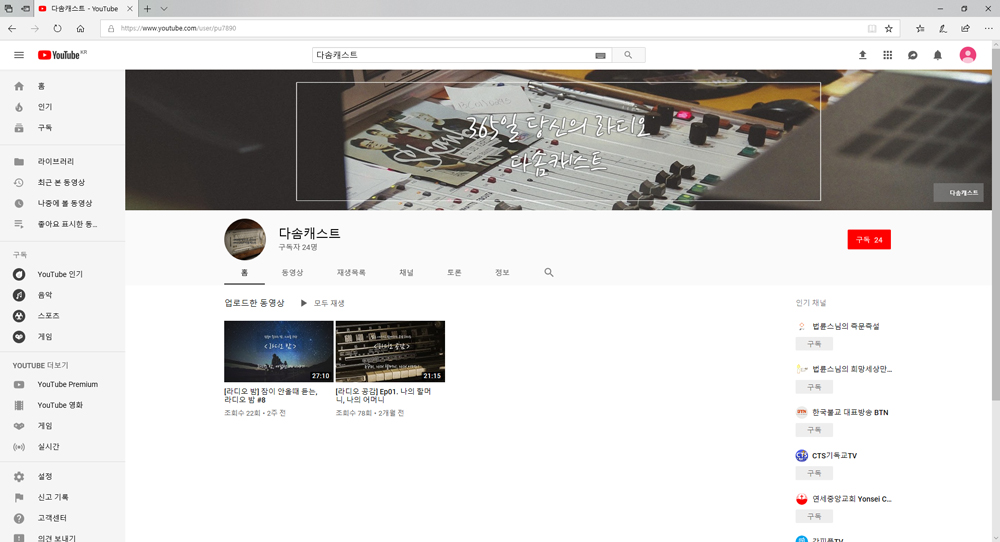Screen dimensions: 1000x542
Task: Open the browser reading view icon
Action: click(872, 28)
